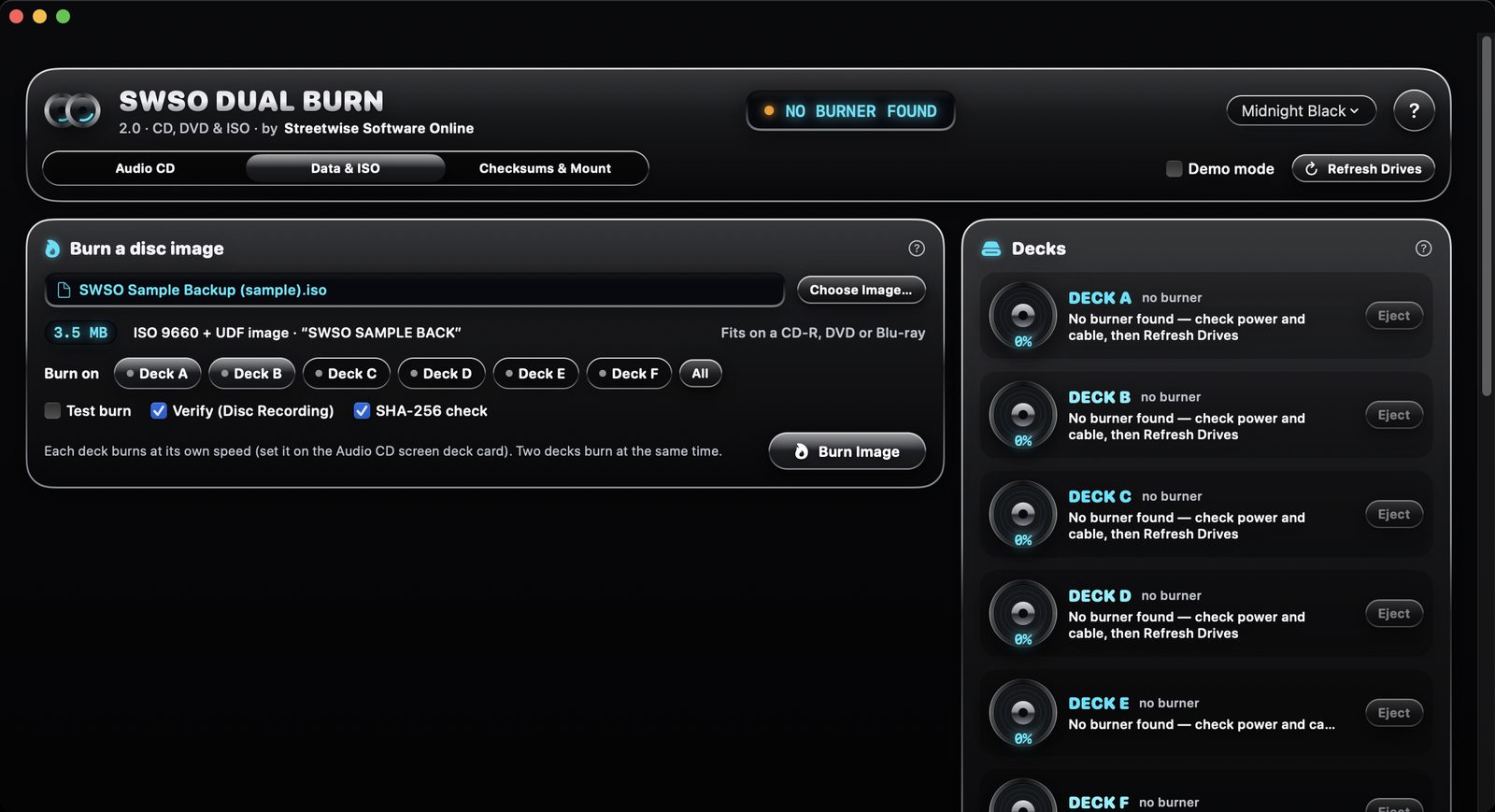
Task: Toggle Deck B as burn target
Action: tap(251, 374)
